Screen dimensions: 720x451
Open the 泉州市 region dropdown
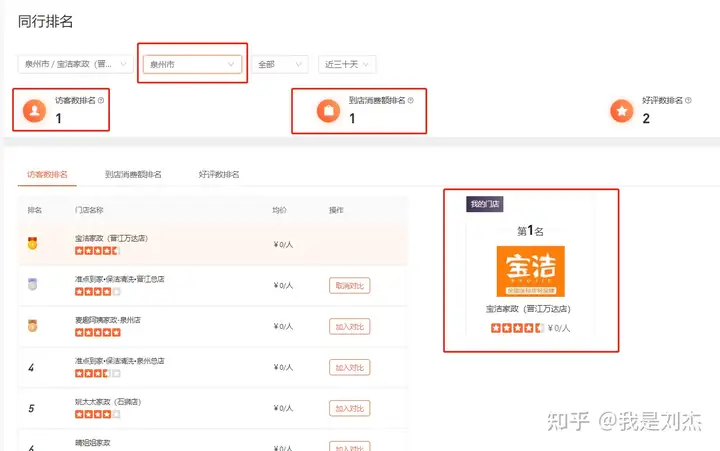click(x=192, y=64)
